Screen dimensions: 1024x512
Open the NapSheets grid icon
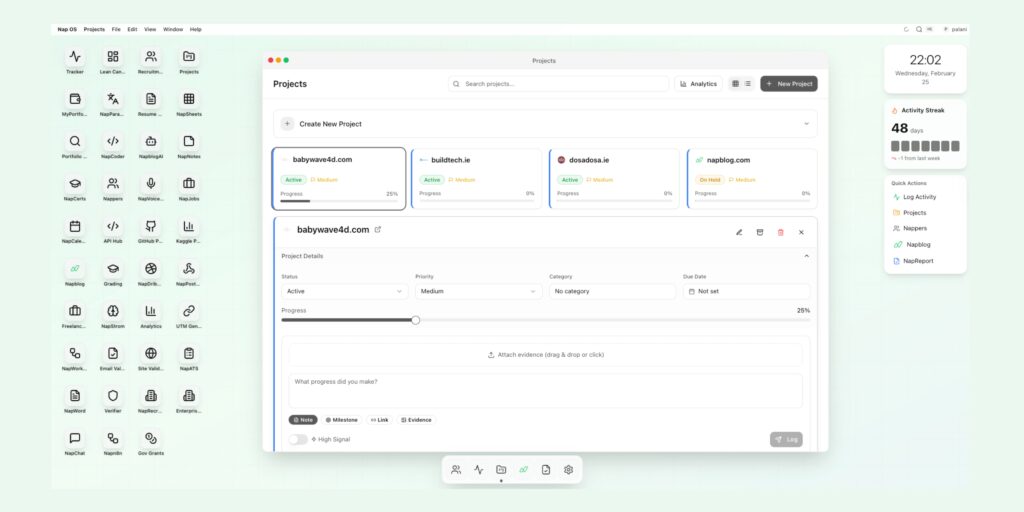189,99
